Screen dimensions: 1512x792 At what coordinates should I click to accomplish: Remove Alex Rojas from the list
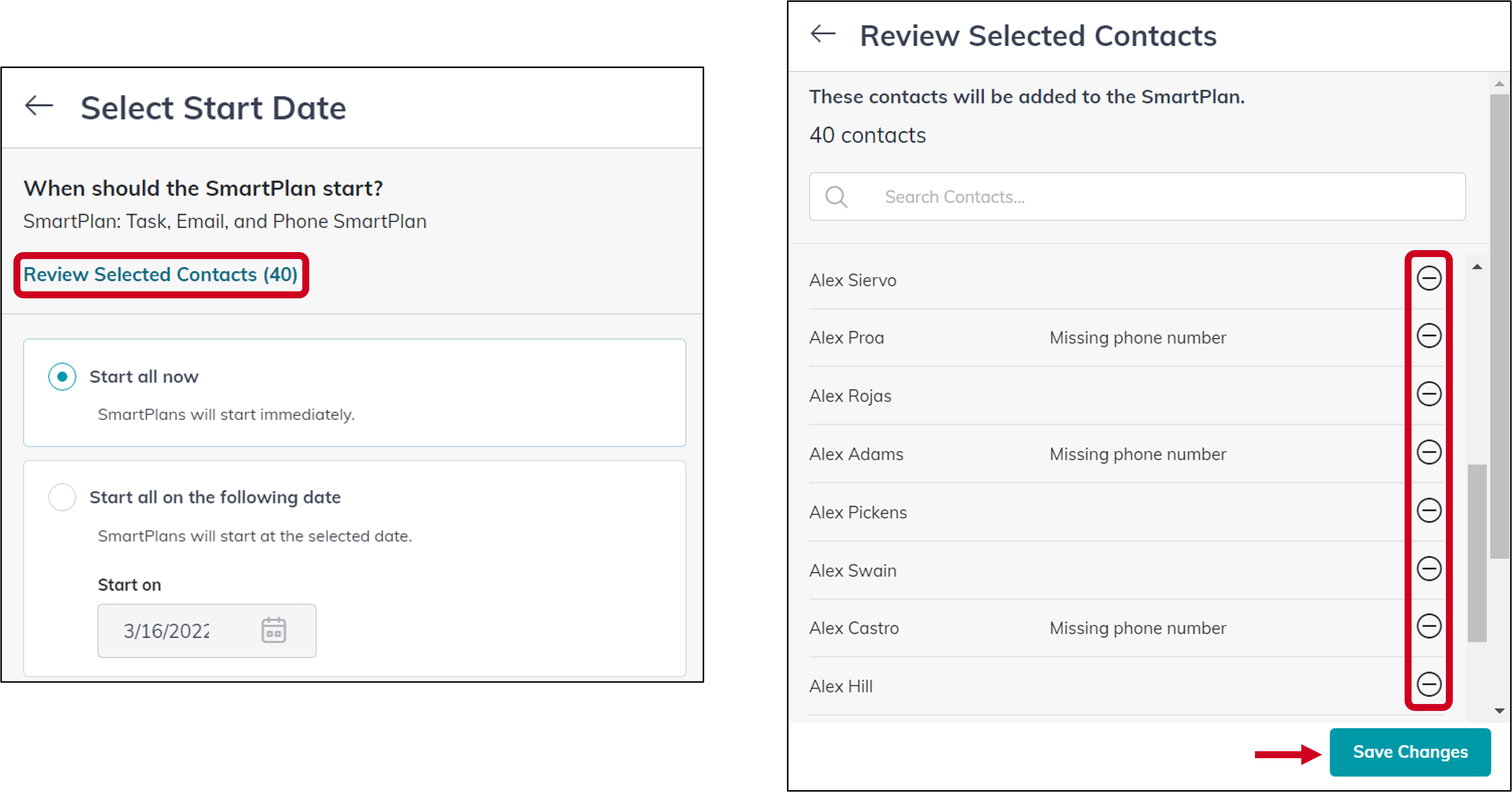click(1428, 394)
